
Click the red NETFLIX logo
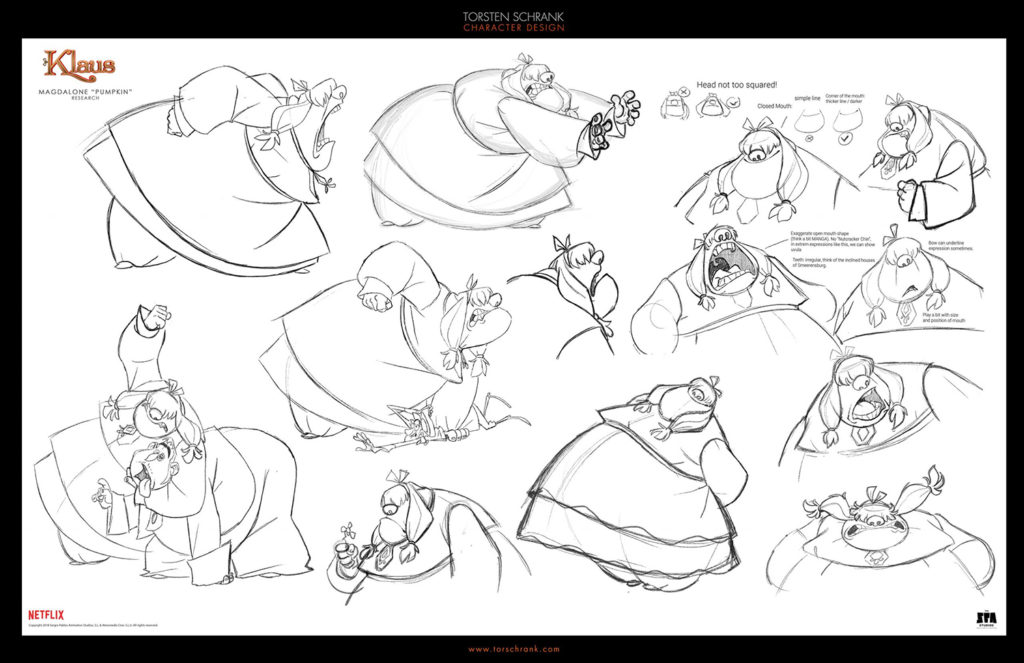coord(46,615)
